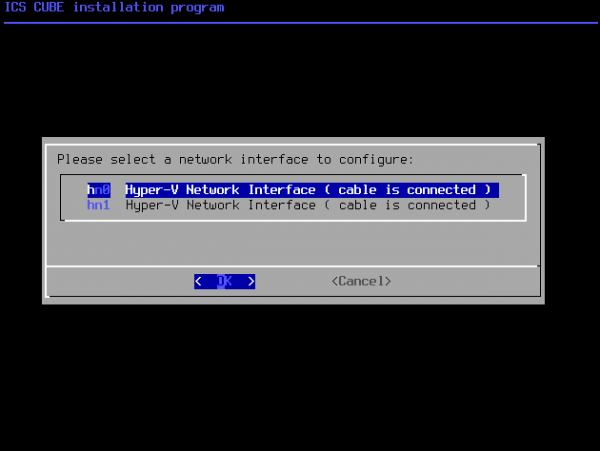Click "Hyper-V Network Interface" label in hn0 row
This screenshot has width=600, height=451.
tap(220, 190)
